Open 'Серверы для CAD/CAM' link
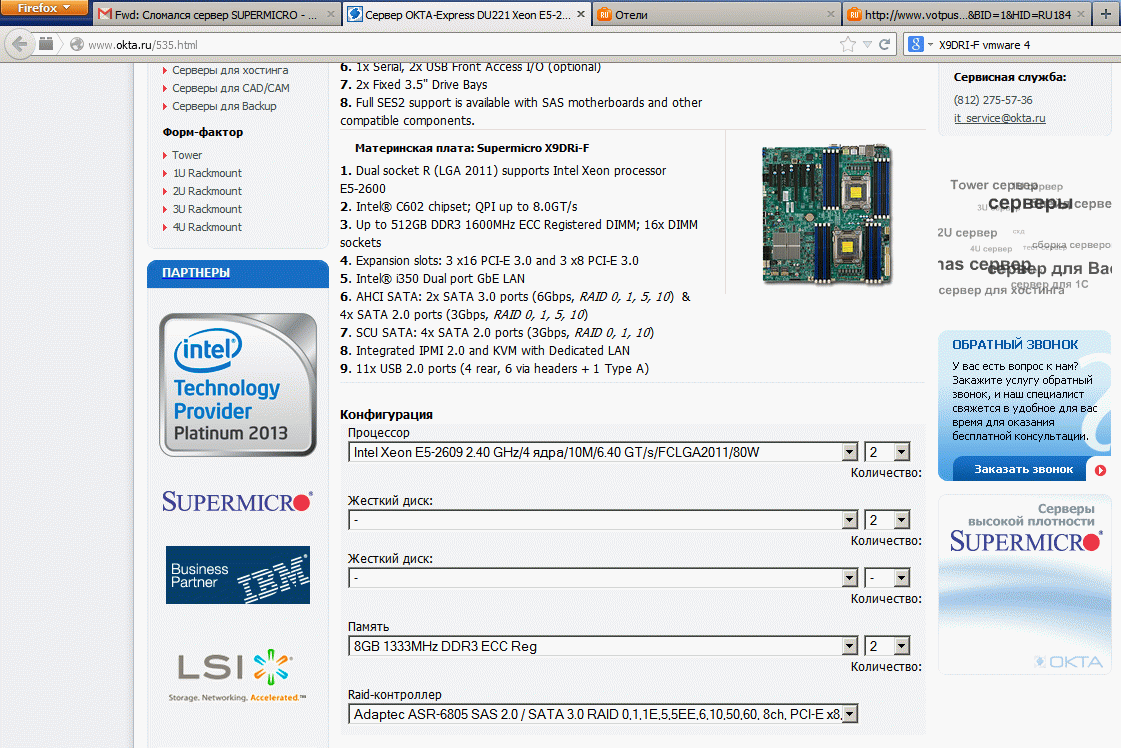The image size is (1121, 748). 230,88
